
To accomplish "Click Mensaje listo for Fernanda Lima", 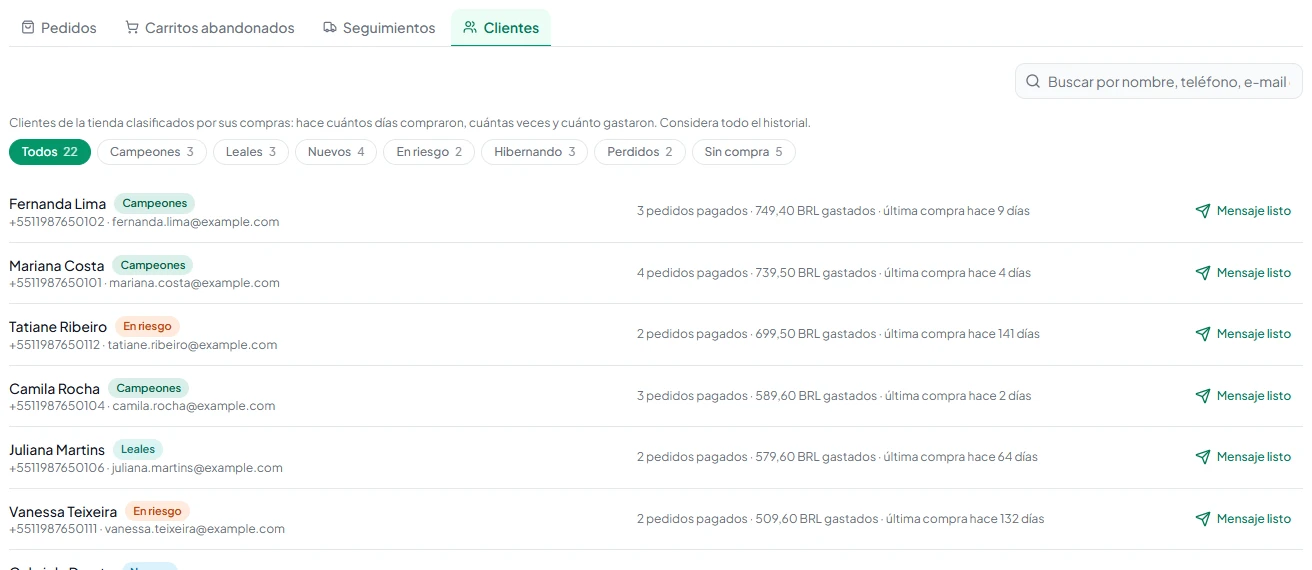I will pyautogui.click(x=1243, y=211).
